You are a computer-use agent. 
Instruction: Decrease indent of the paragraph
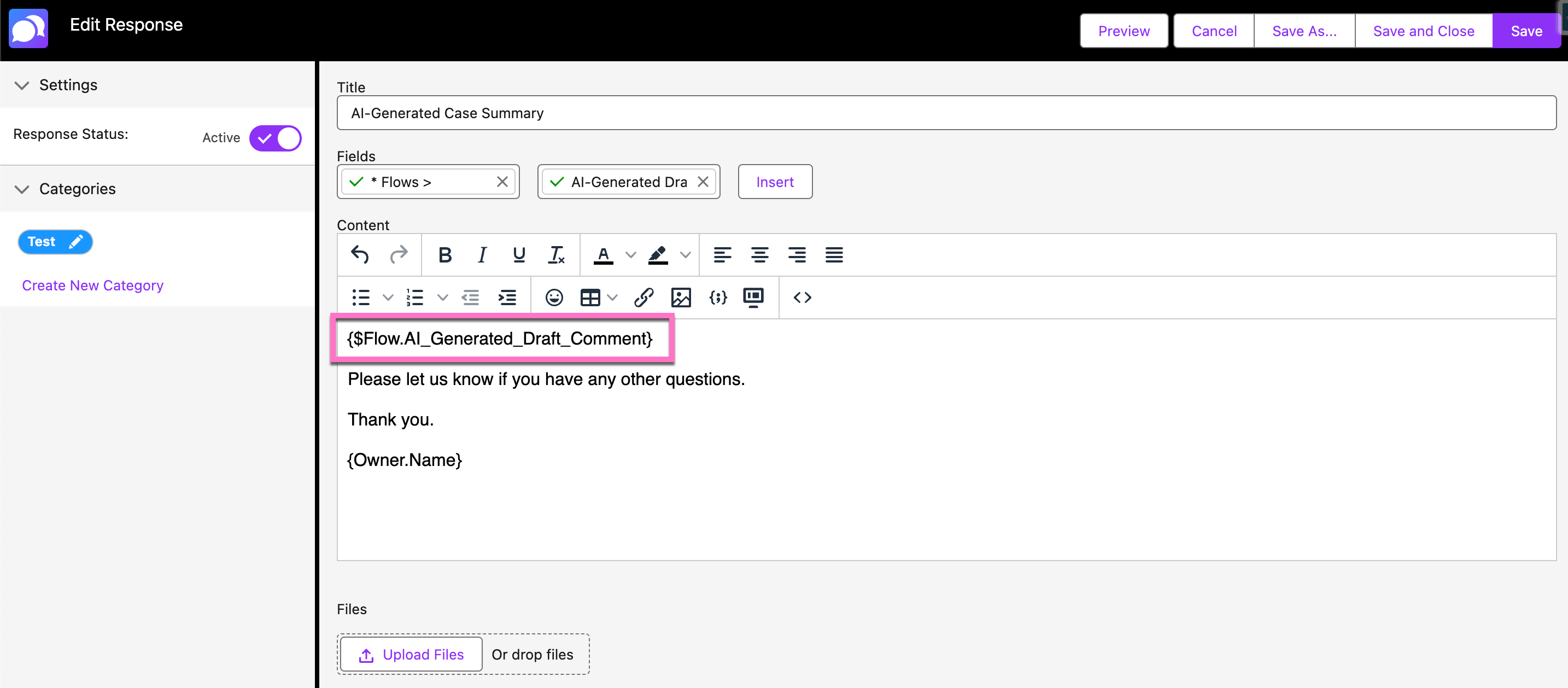pos(470,297)
